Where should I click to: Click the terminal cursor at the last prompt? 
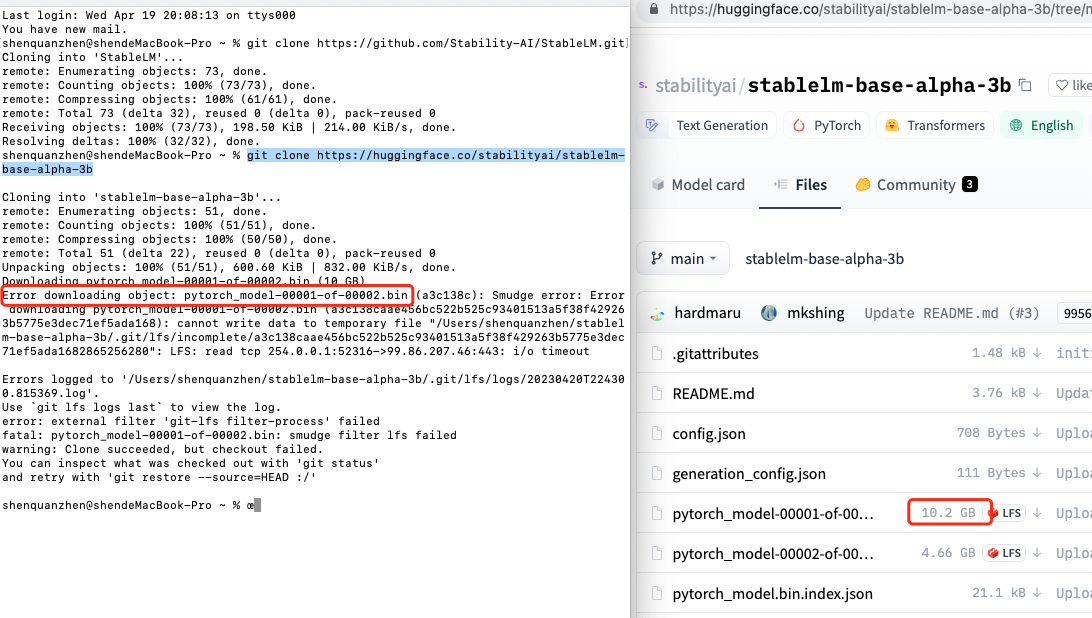[x=257, y=505]
